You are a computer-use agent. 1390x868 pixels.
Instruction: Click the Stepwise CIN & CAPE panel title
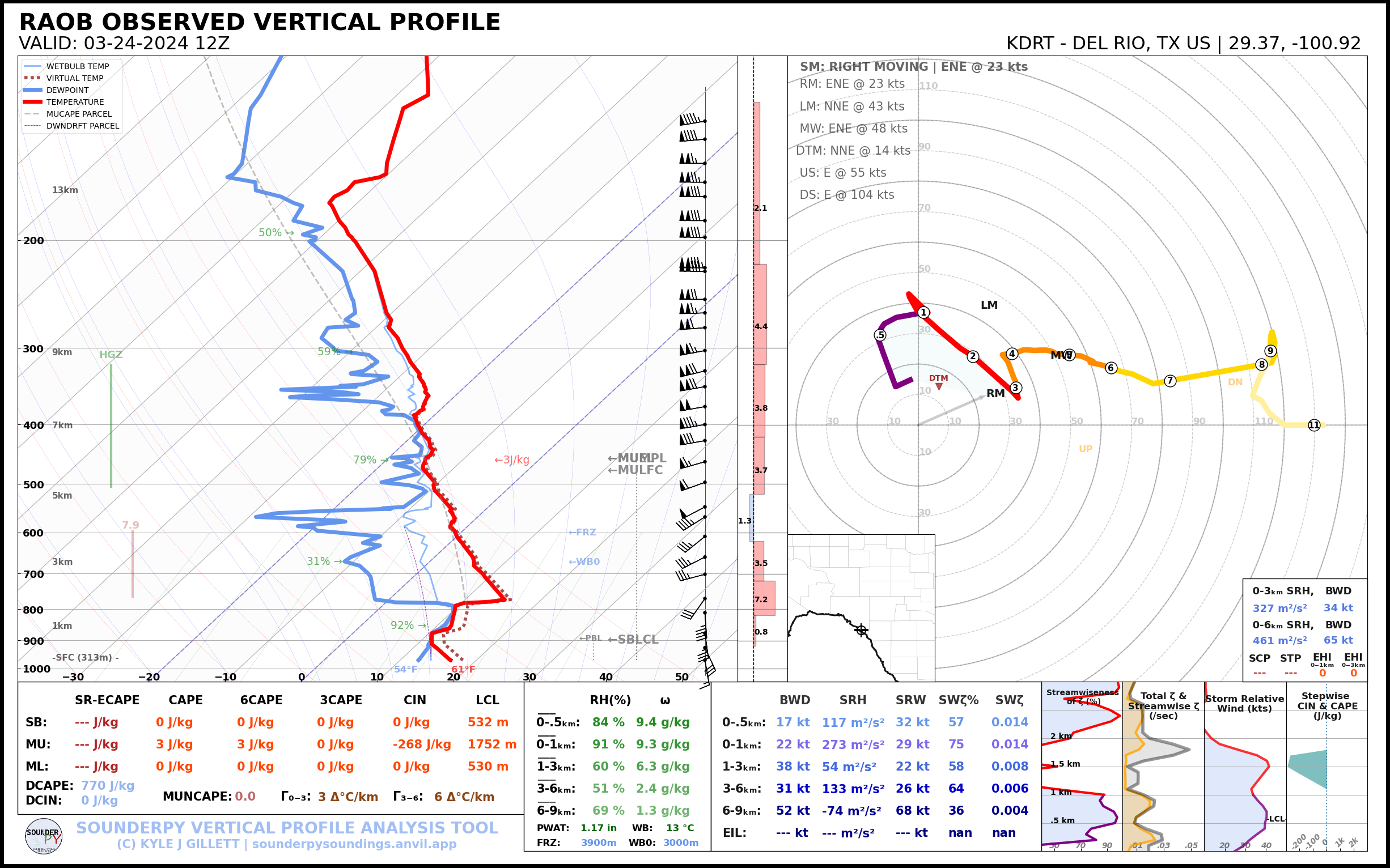point(1327,705)
